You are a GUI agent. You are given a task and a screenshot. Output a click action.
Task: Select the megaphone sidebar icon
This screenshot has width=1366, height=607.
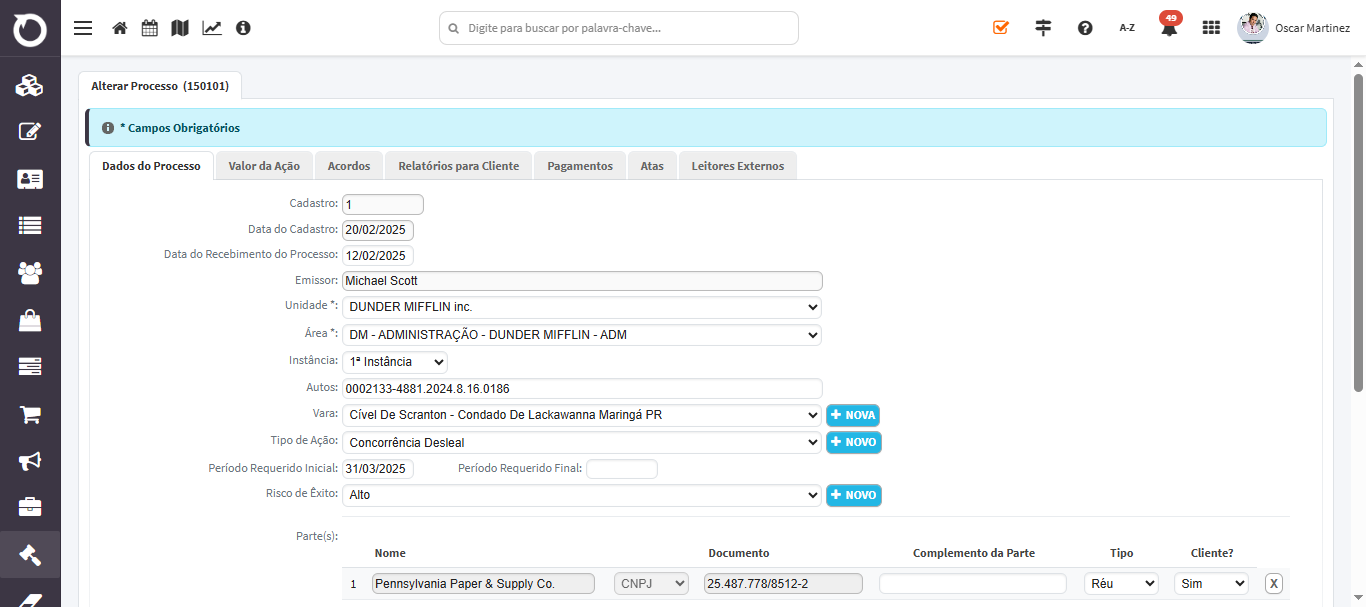point(30,460)
